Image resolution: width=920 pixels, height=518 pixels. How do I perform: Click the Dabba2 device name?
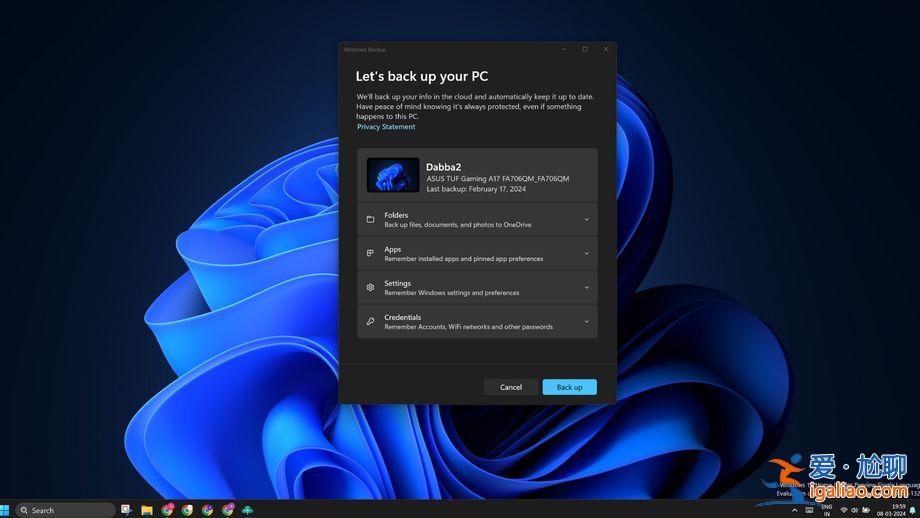tap(444, 167)
